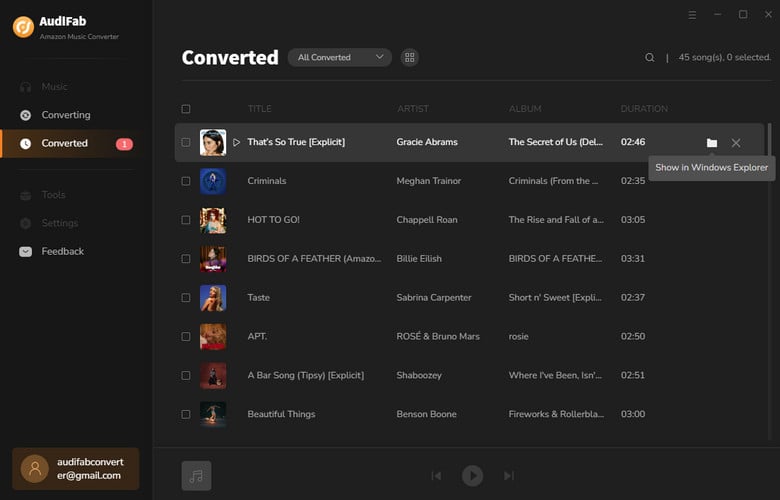
Task: Check the A Bar Song (Tipsy) checkbox
Action: click(186, 376)
